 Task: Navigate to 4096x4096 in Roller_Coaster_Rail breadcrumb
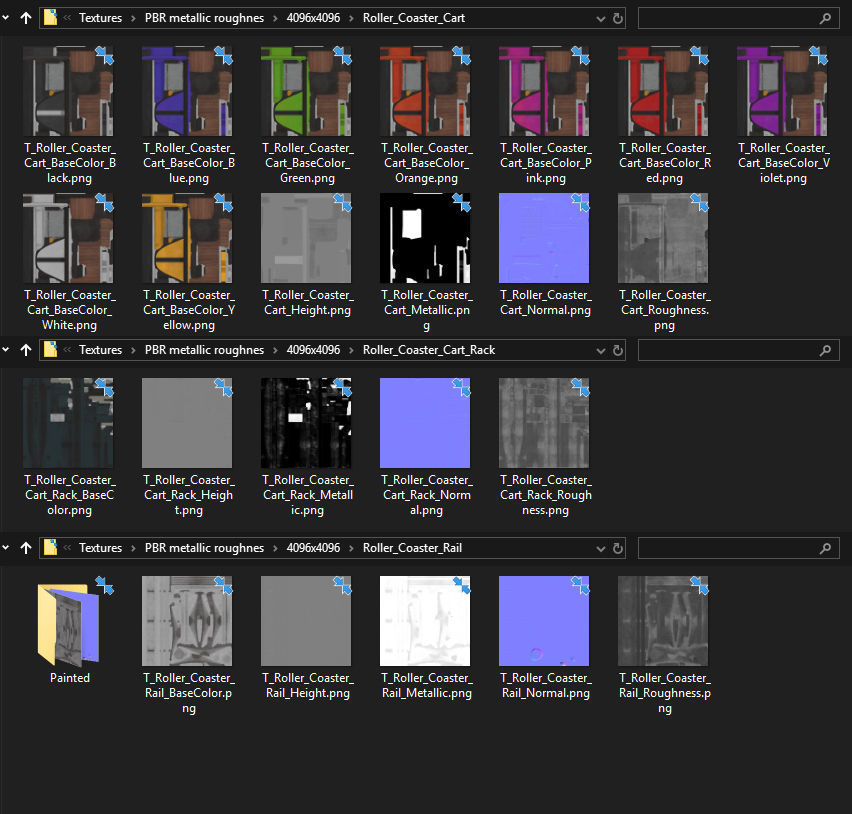[314, 548]
